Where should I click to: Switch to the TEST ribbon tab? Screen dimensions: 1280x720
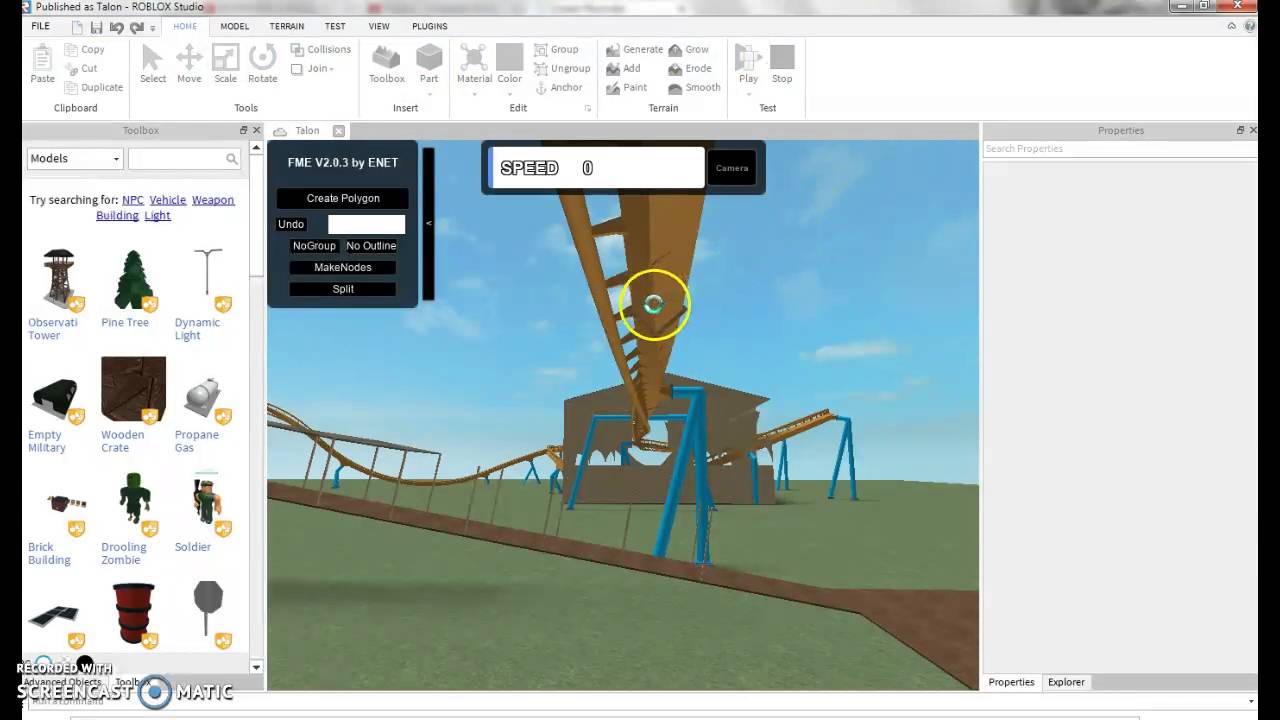pos(335,26)
